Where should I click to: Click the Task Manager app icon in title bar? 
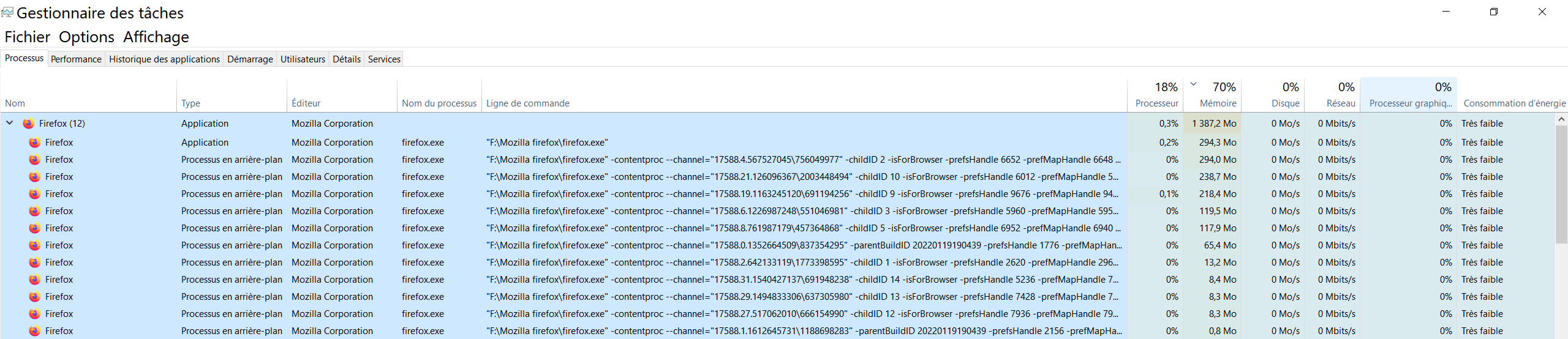7,12
